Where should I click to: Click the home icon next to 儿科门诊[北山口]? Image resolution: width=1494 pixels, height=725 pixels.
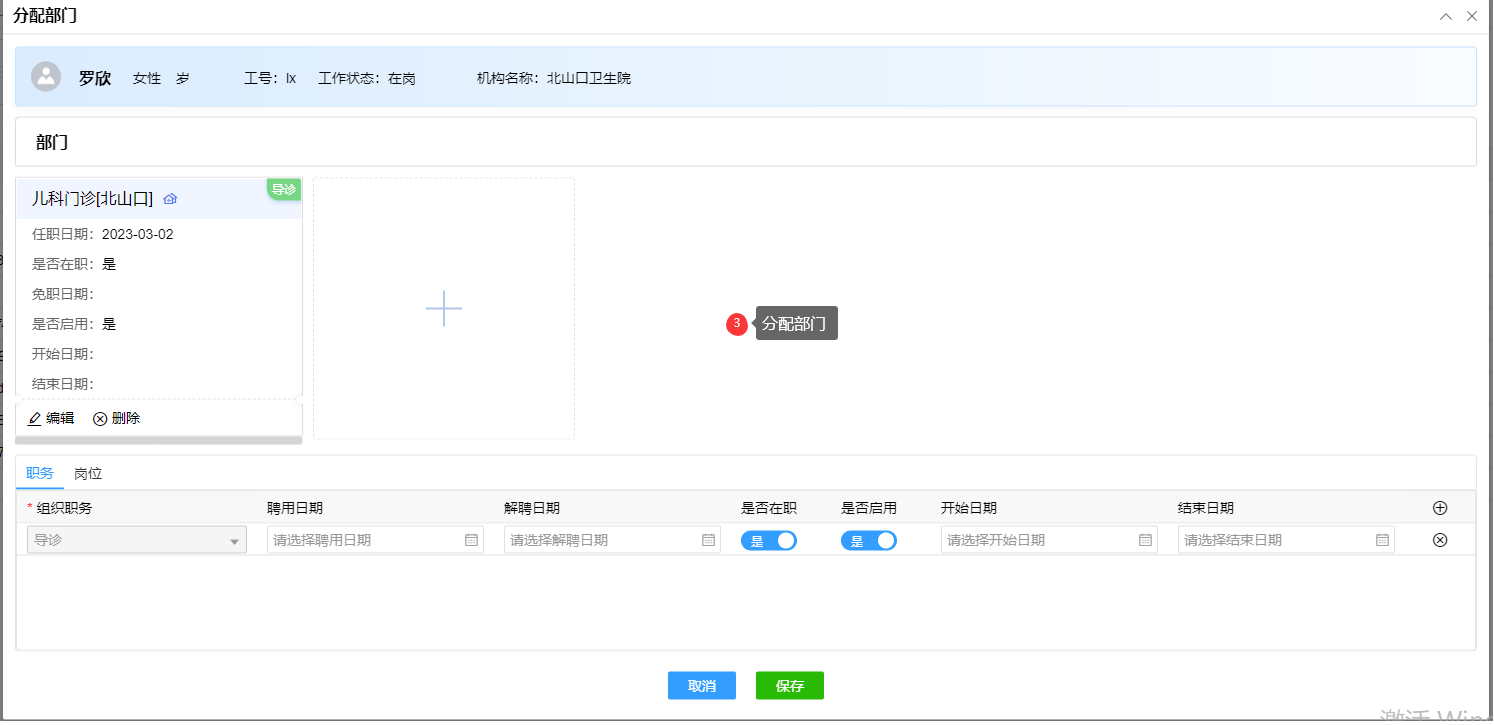170,199
